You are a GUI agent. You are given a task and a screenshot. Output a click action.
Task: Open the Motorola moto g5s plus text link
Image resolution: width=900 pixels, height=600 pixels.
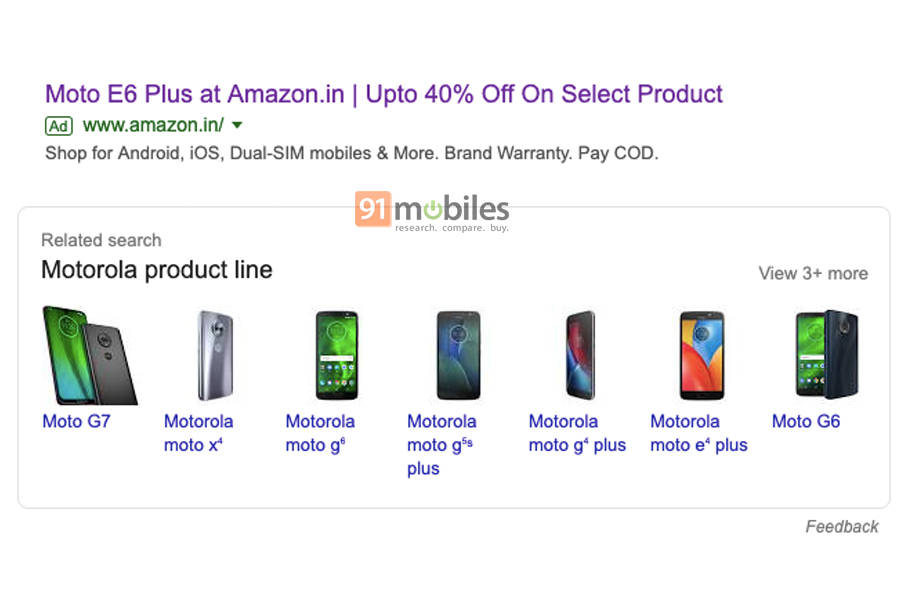(x=441, y=444)
